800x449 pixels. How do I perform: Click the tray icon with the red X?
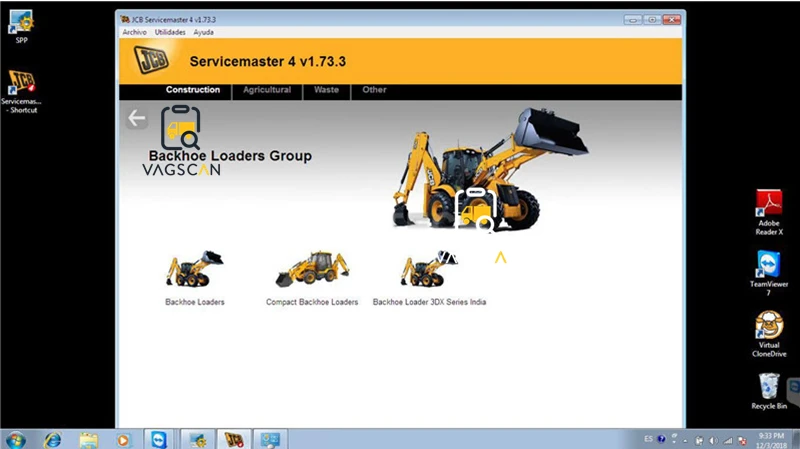[x=742, y=440]
